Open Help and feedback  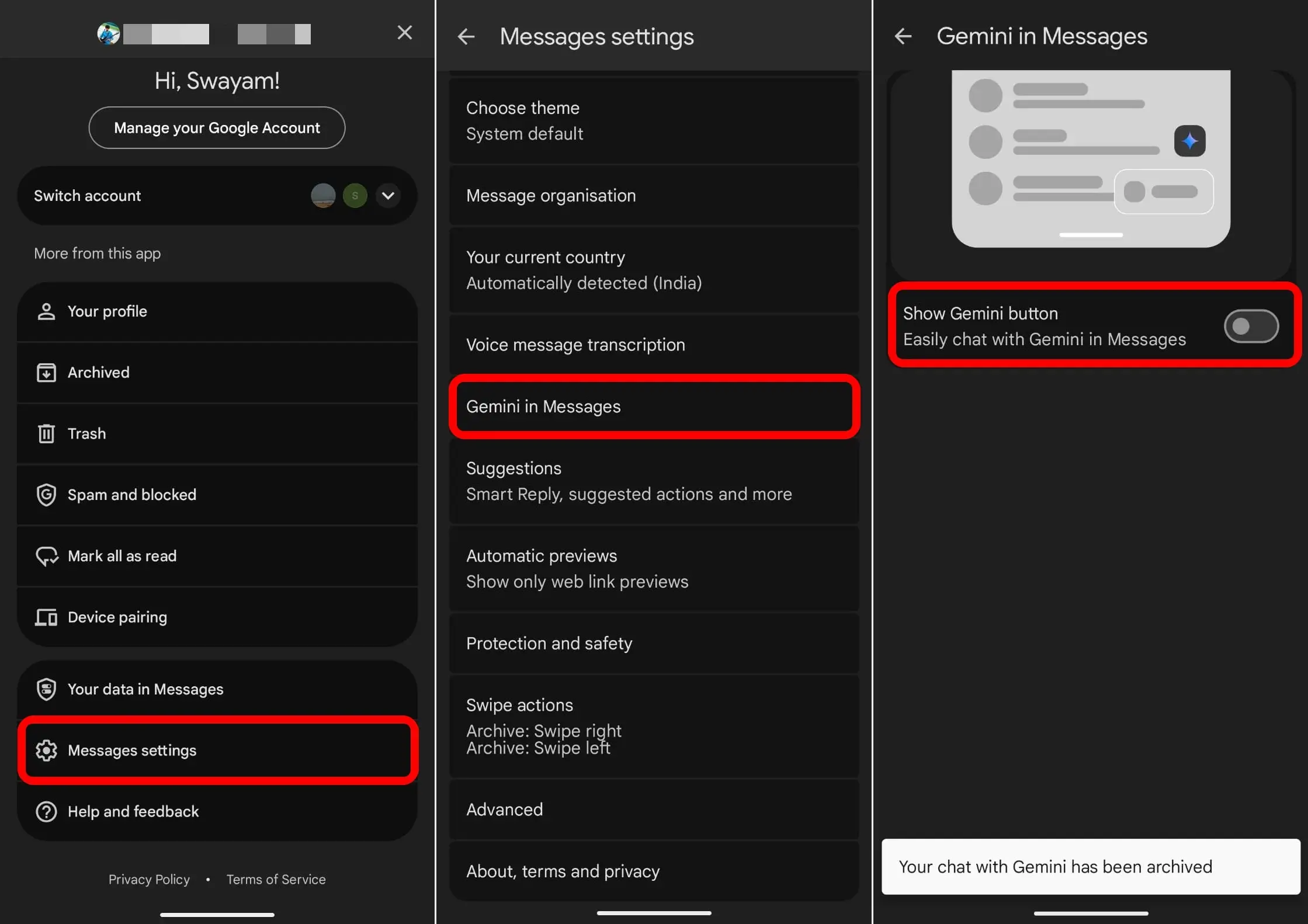[x=133, y=811]
